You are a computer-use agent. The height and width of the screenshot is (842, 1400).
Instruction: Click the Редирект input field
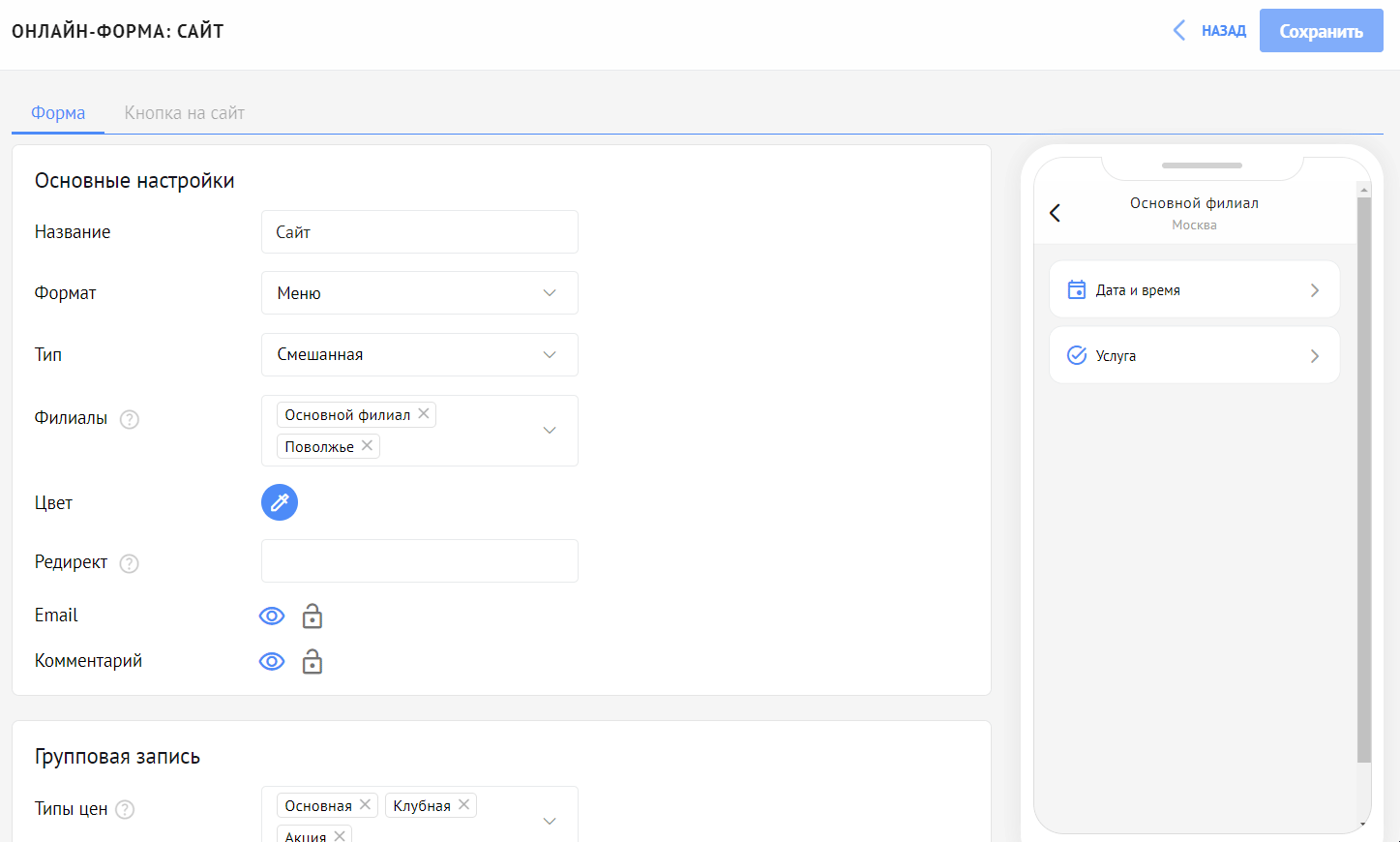pyautogui.click(x=419, y=561)
